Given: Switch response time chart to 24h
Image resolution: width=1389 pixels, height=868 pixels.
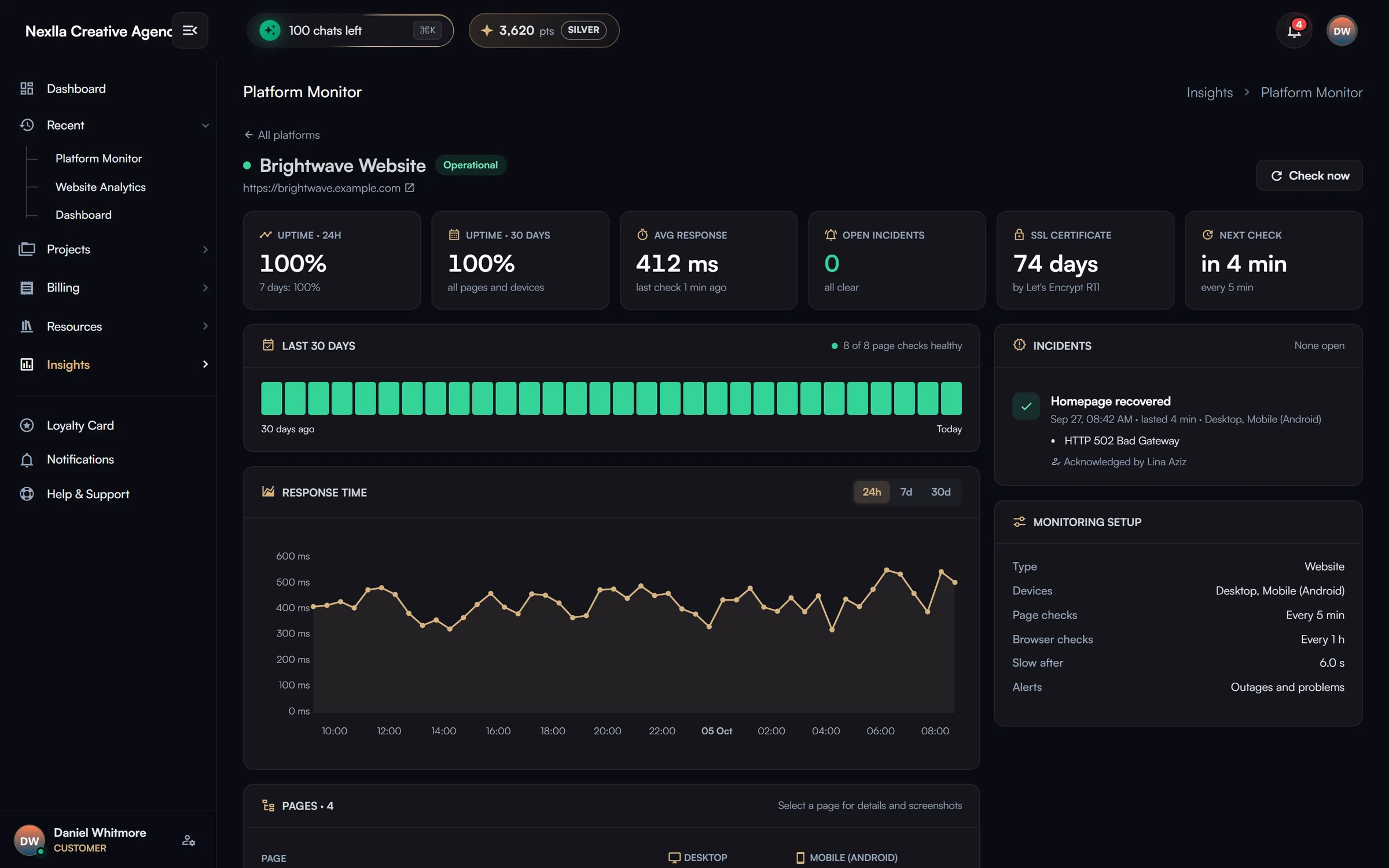Looking at the screenshot, I should click(872, 492).
